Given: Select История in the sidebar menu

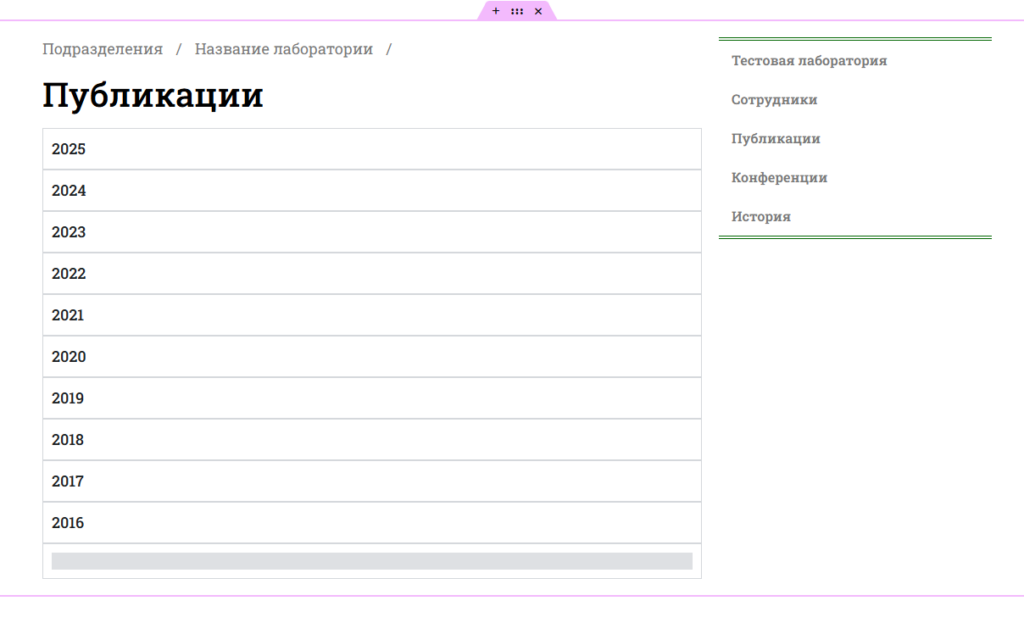Looking at the screenshot, I should tap(760, 217).
